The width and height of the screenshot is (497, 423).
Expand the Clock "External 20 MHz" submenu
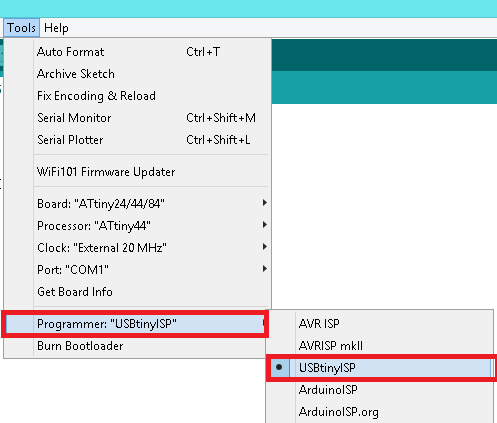click(x=138, y=248)
